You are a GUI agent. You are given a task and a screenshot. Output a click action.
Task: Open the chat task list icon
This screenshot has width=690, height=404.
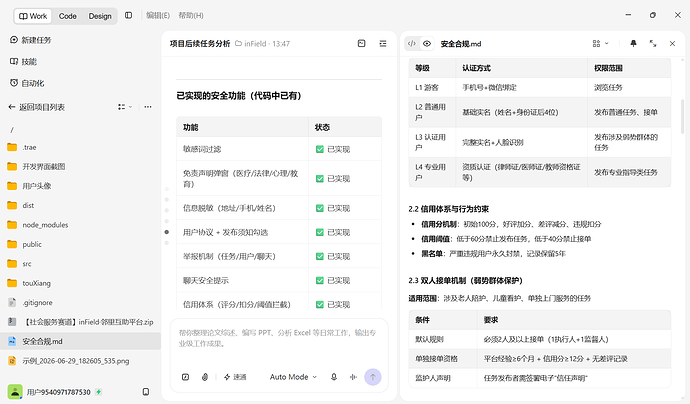[383, 43]
